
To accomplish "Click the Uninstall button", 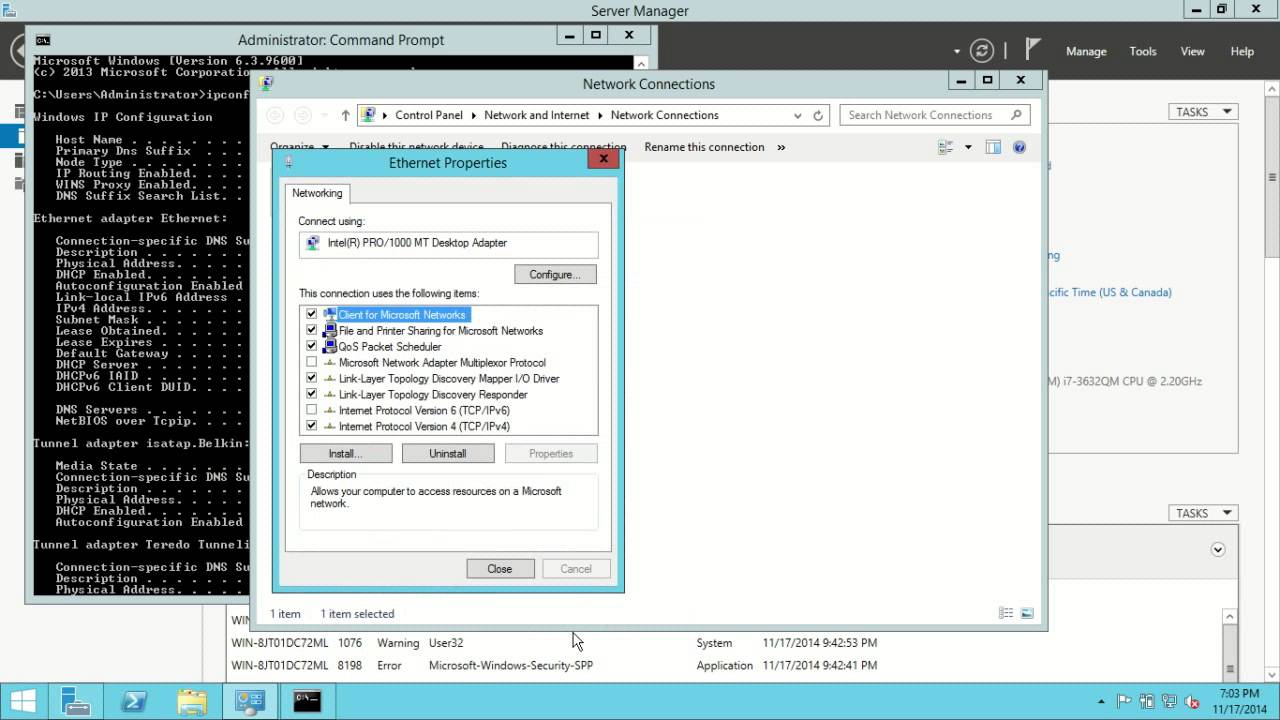I will tap(447, 453).
